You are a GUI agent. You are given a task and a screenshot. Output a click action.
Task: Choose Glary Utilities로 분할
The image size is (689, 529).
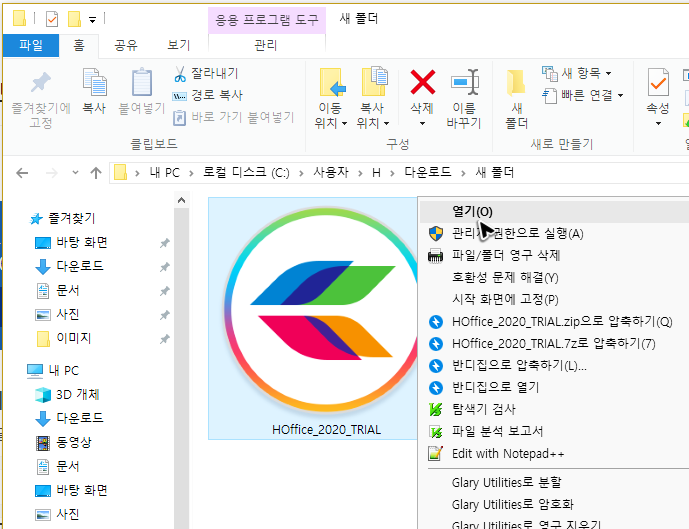click(x=555, y=482)
